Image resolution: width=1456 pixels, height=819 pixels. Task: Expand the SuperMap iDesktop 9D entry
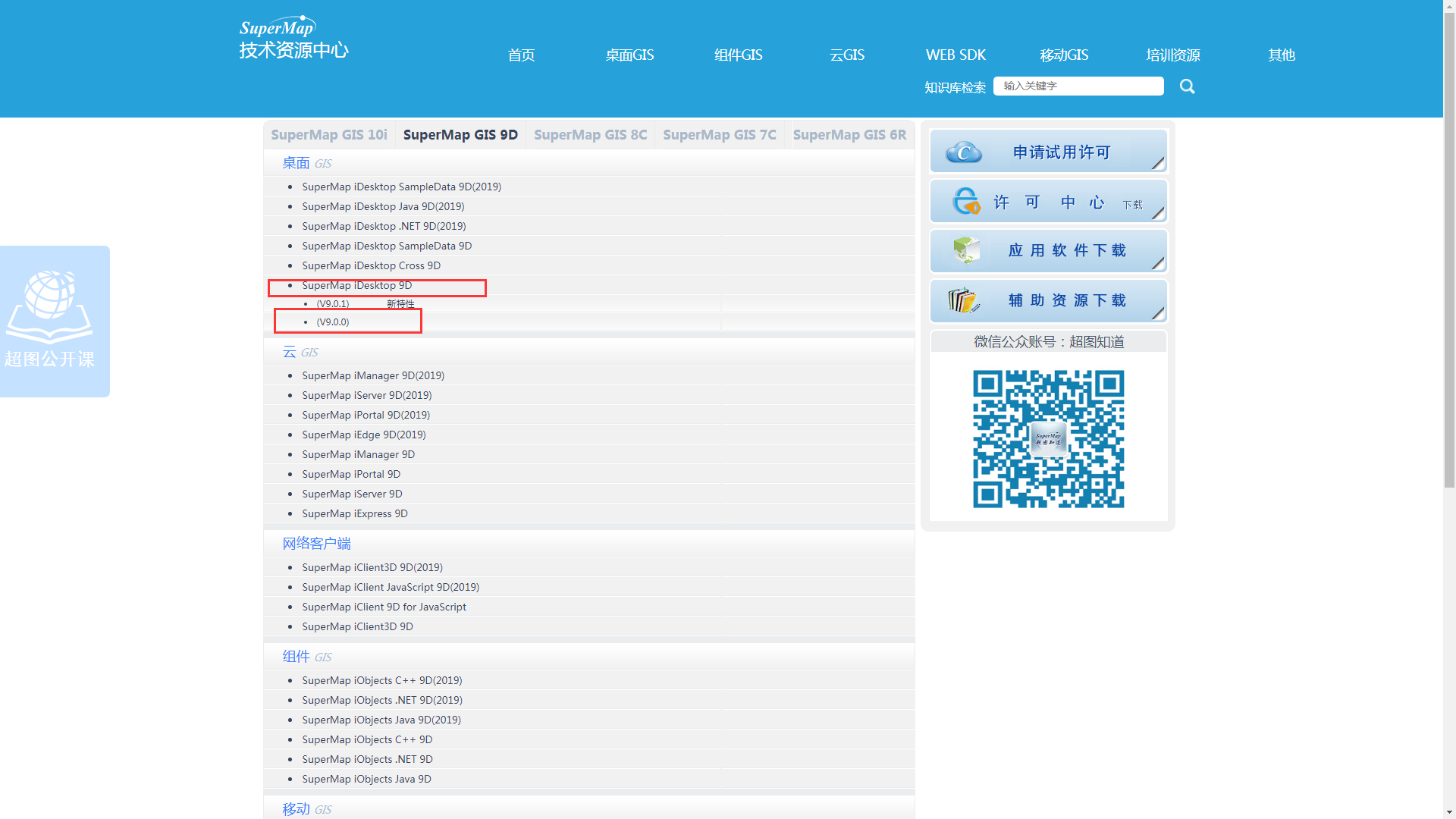[x=356, y=286]
